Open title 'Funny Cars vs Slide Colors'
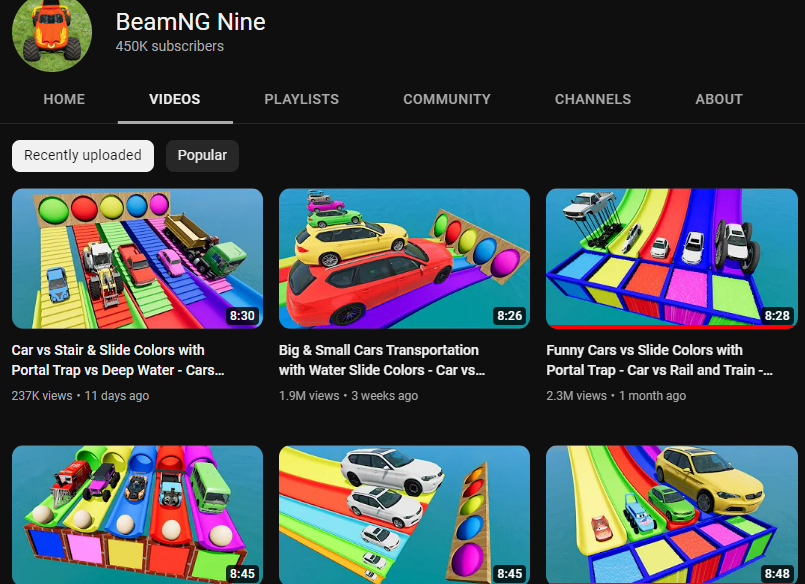Screen dimensions: 805x584 click(659, 360)
